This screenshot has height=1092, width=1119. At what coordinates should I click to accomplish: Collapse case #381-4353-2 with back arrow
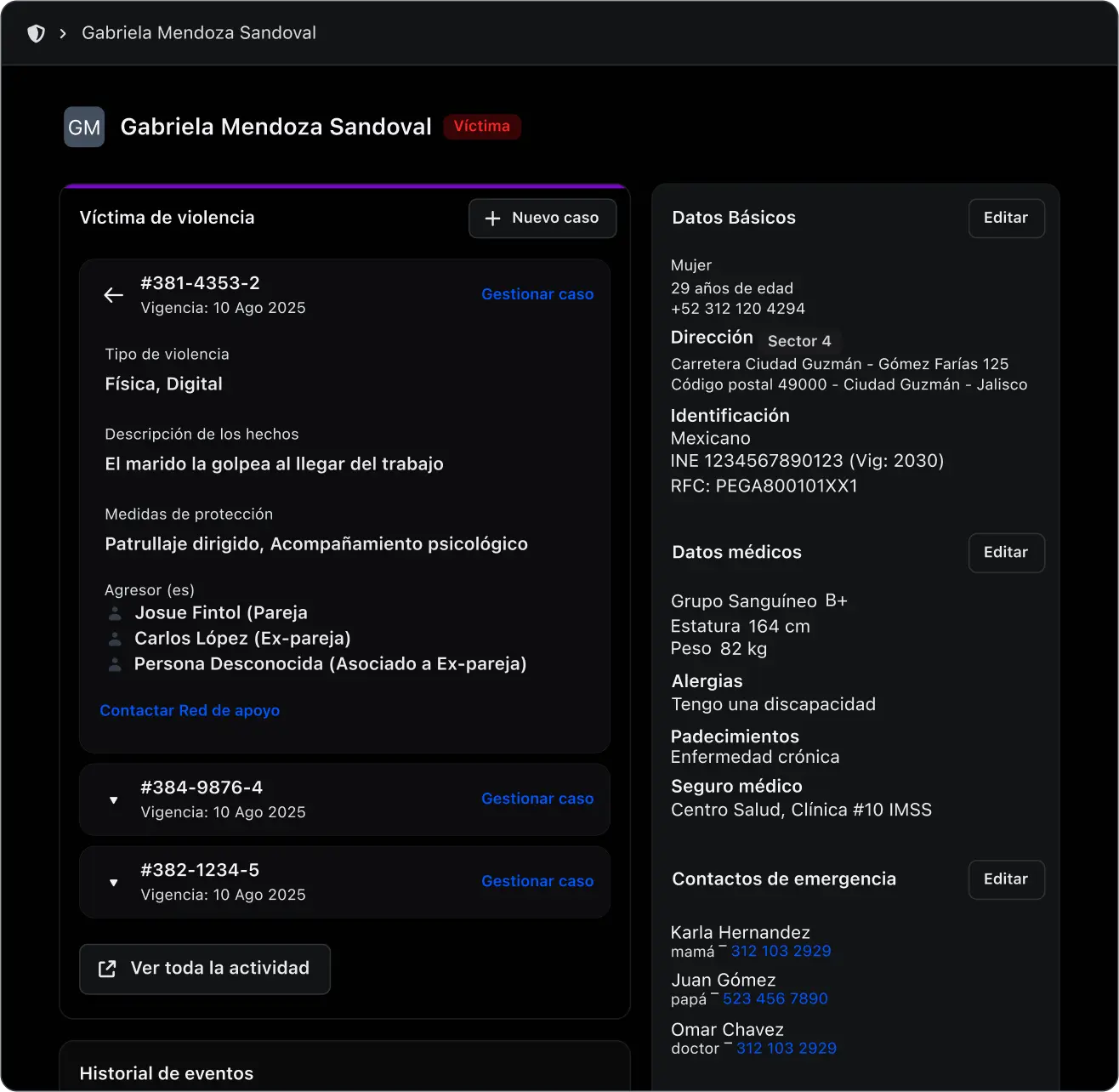pyautogui.click(x=113, y=295)
